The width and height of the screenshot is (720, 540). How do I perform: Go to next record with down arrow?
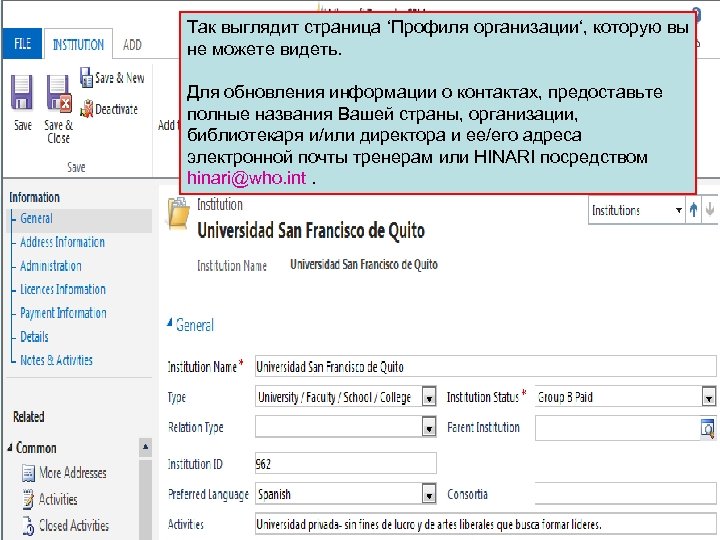point(710,209)
